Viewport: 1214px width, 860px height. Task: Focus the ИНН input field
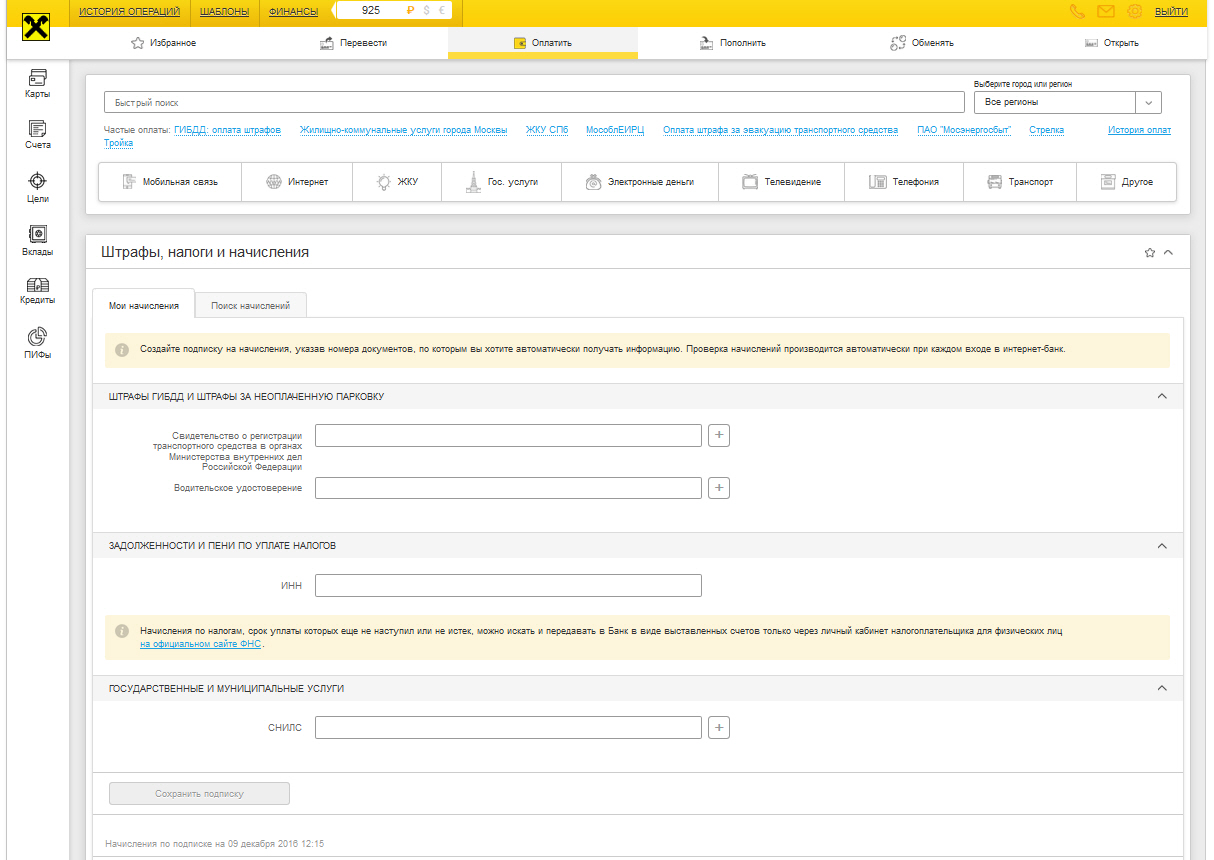pyautogui.click(x=508, y=585)
